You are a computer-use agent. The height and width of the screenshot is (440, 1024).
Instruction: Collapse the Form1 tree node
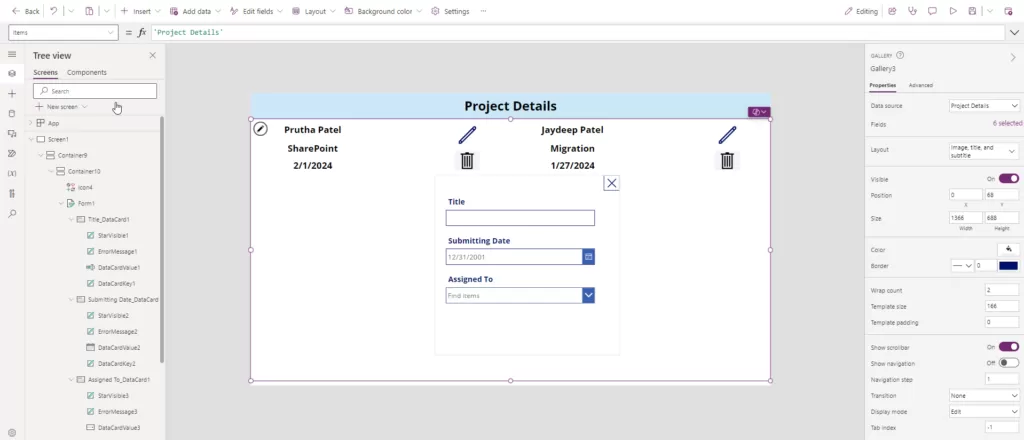pyautogui.click(x=61, y=203)
